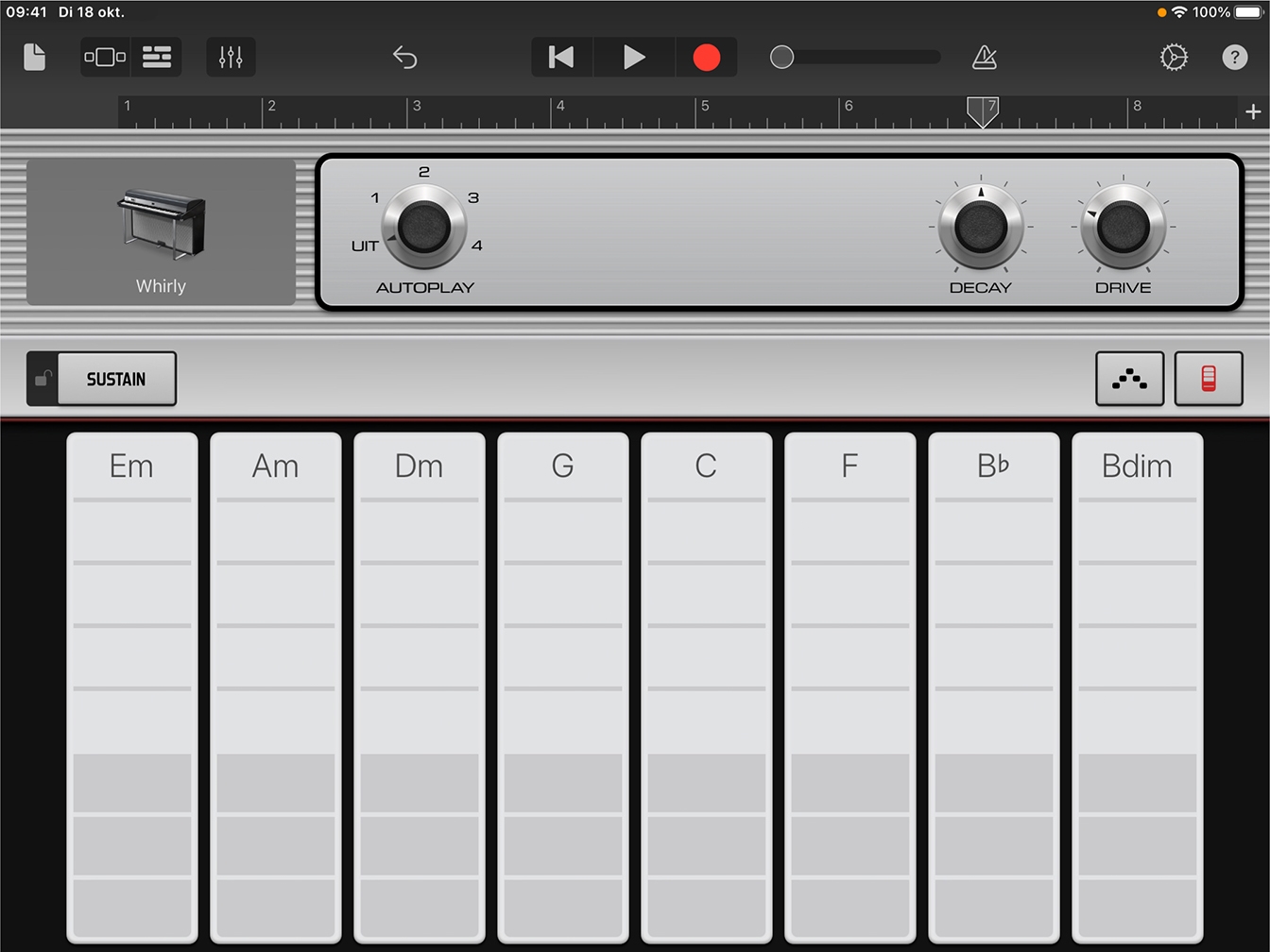Screen dimensions: 1270x952
Task: Jump to bar 4 on ruler
Action: [x=560, y=106]
